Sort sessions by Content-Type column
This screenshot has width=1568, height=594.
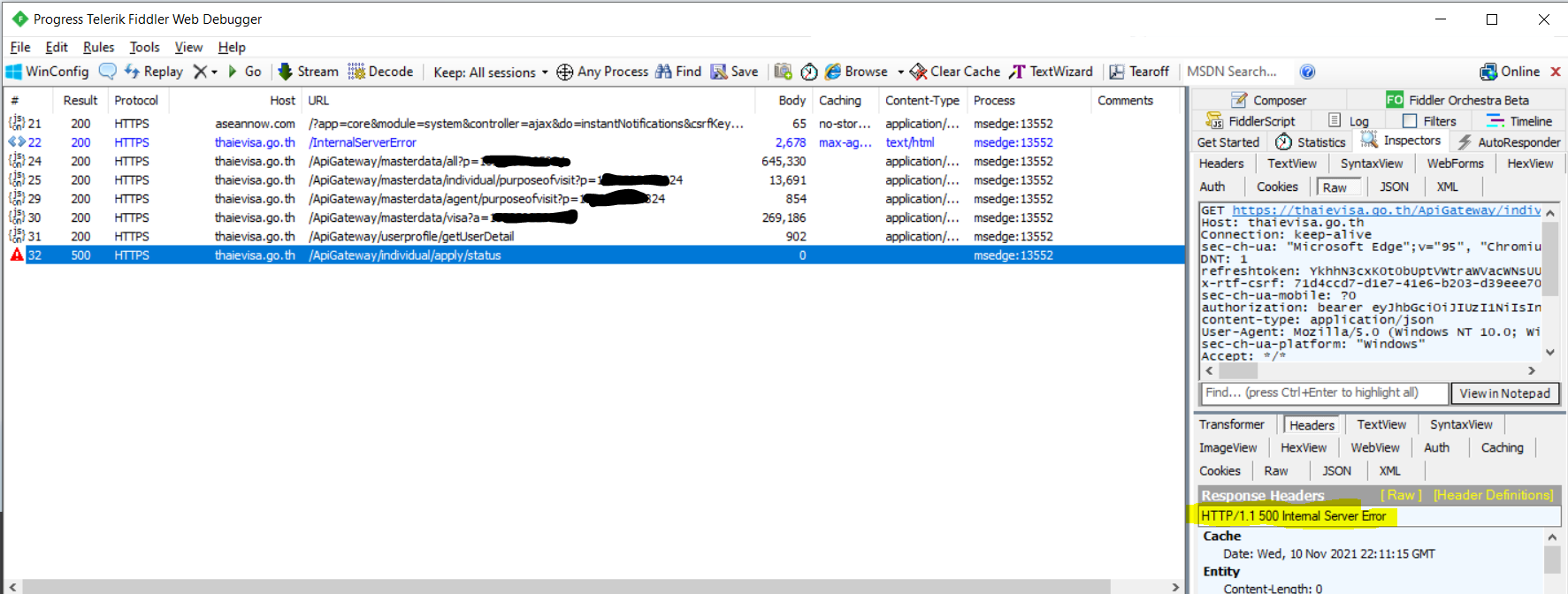tap(922, 101)
